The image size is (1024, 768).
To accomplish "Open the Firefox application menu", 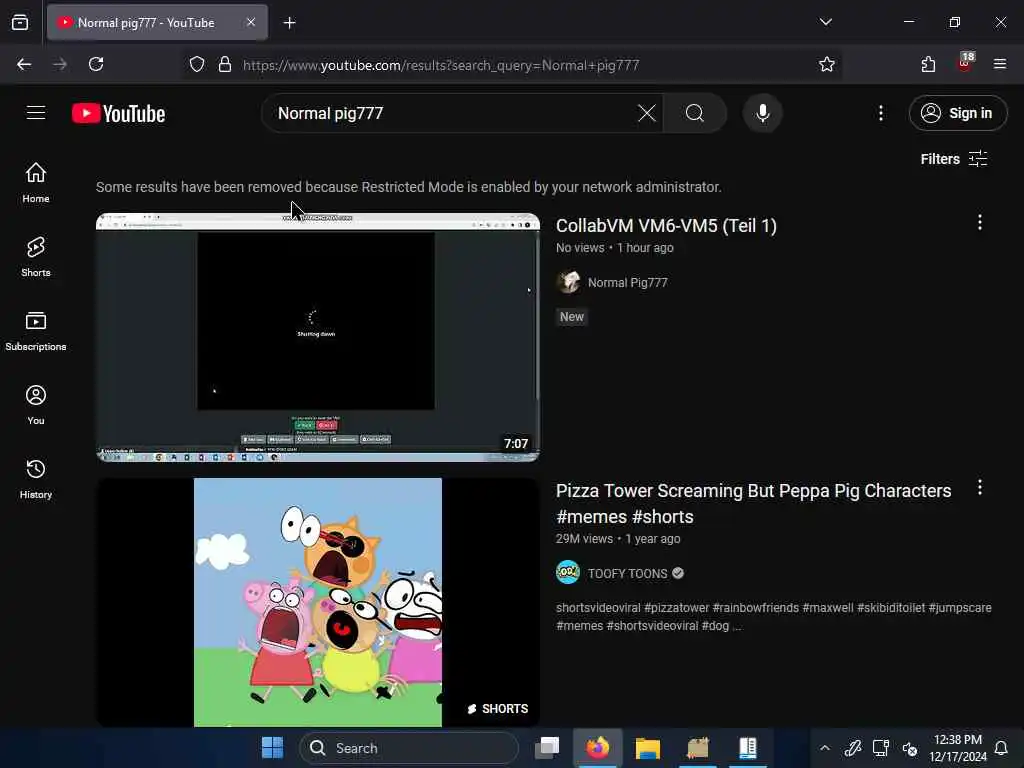I will (999, 64).
